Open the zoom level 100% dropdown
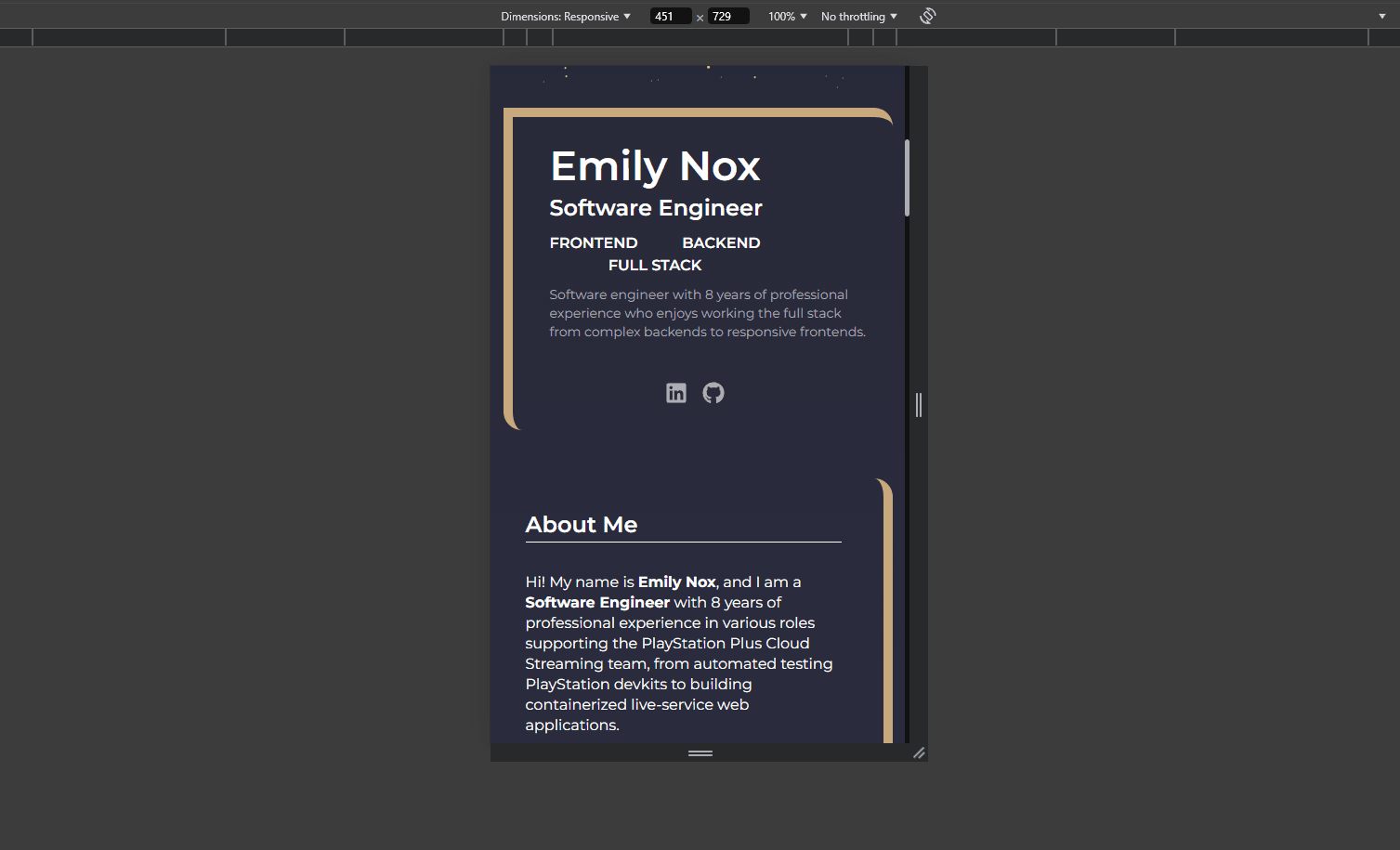The image size is (1400, 850). pyautogui.click(x=786, y=16)
